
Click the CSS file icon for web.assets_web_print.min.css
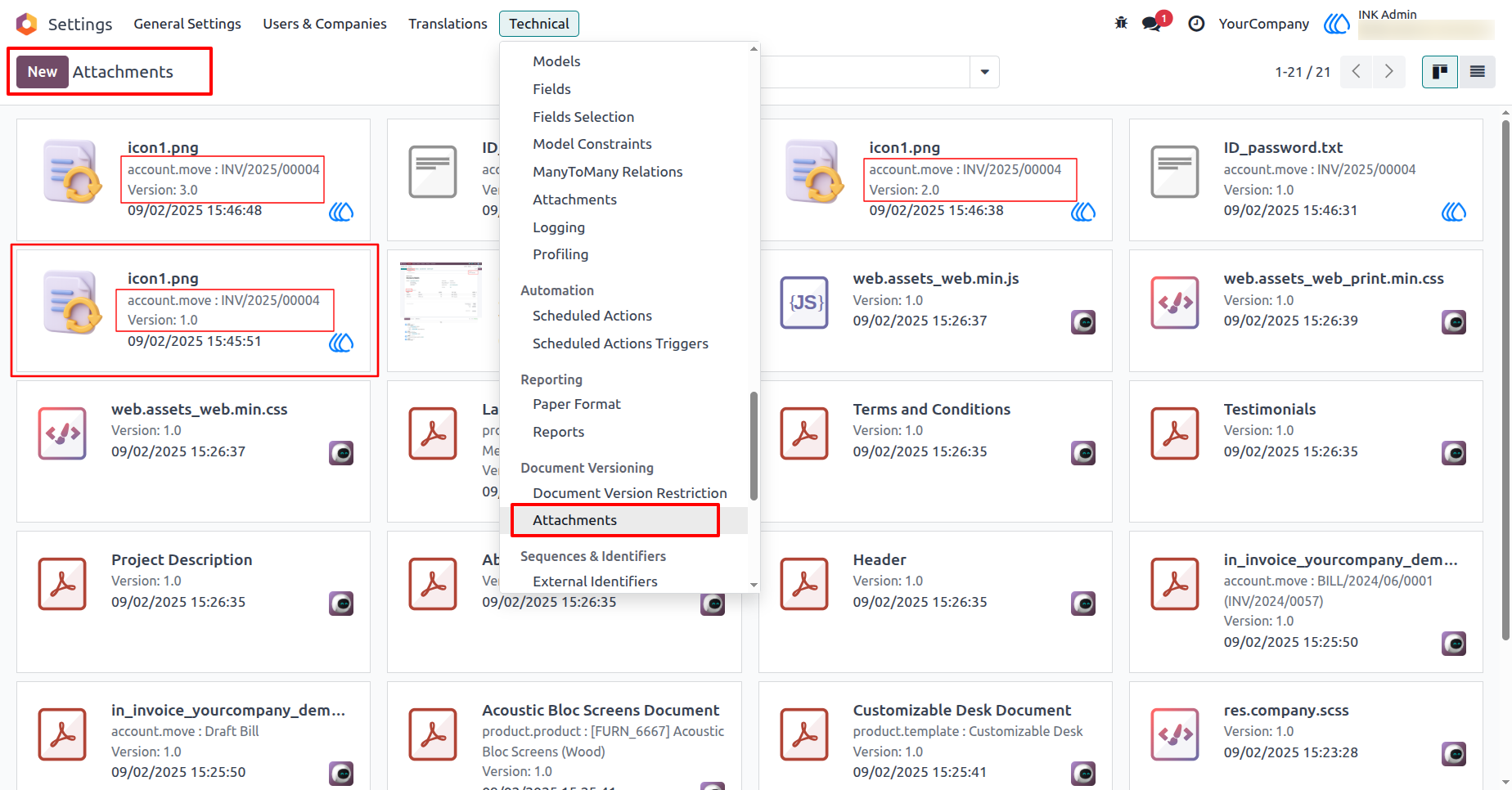click(1175, 303)
